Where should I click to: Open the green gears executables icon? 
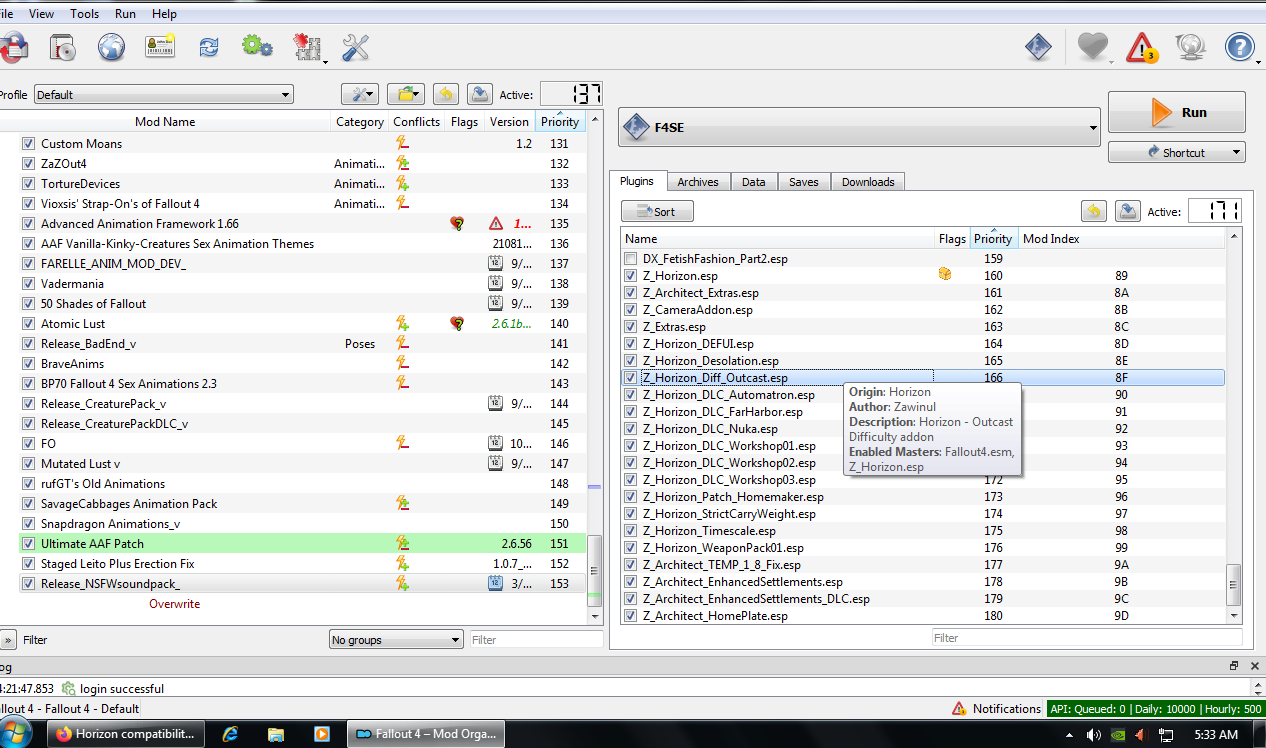257,46
